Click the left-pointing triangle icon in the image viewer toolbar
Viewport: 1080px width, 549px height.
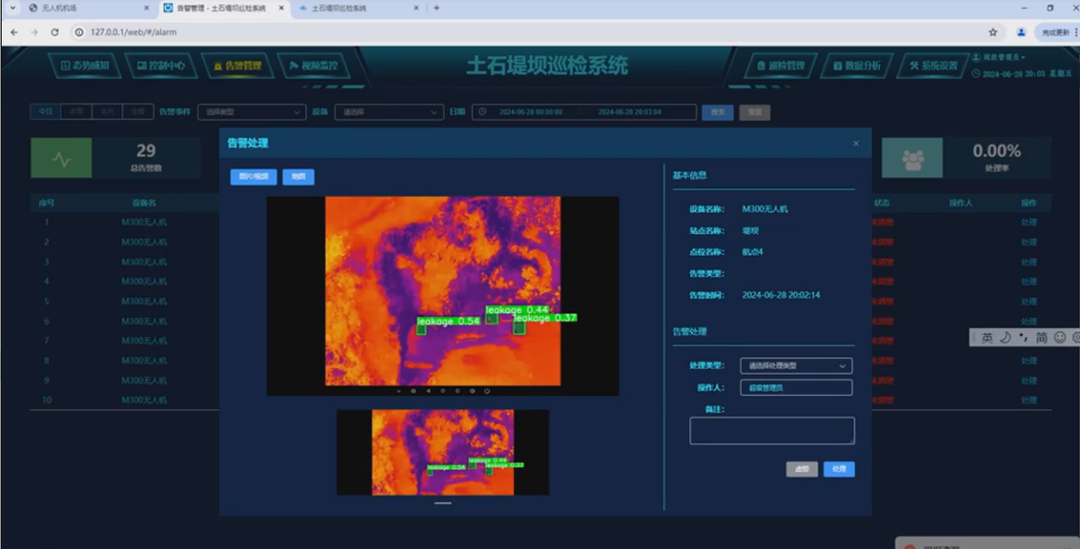coord(428,391)
